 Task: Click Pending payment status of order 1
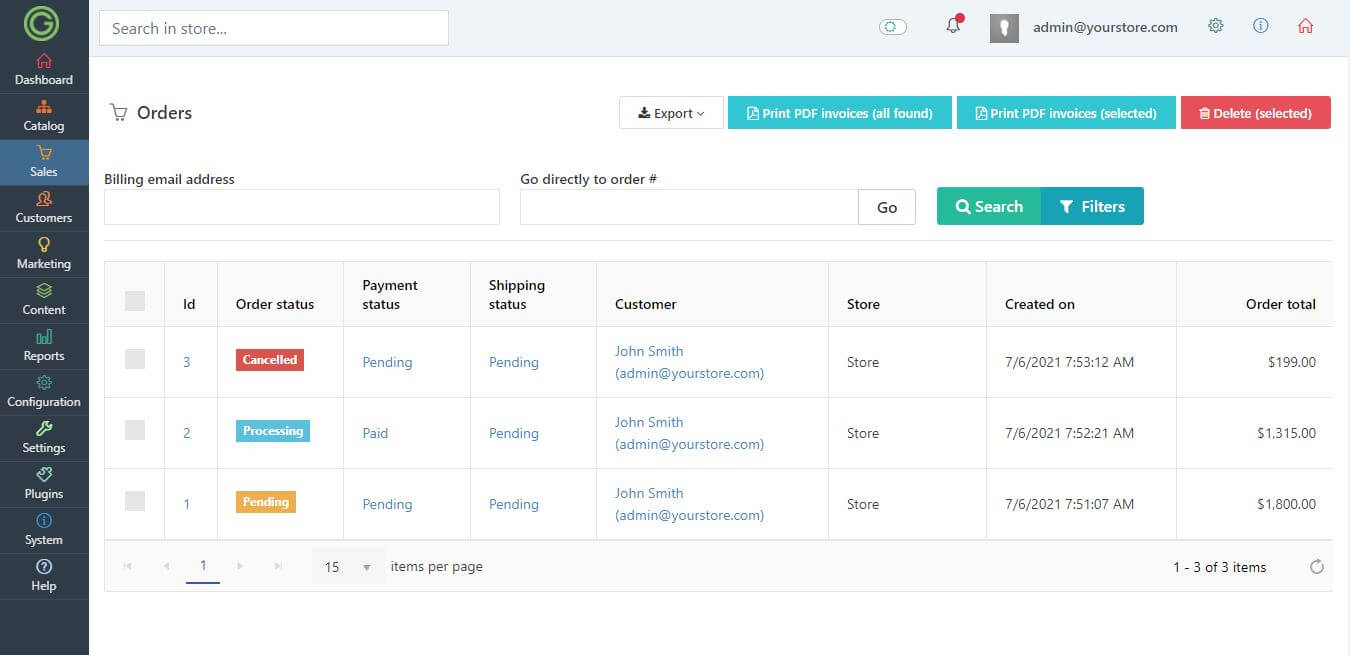point(387,504)
